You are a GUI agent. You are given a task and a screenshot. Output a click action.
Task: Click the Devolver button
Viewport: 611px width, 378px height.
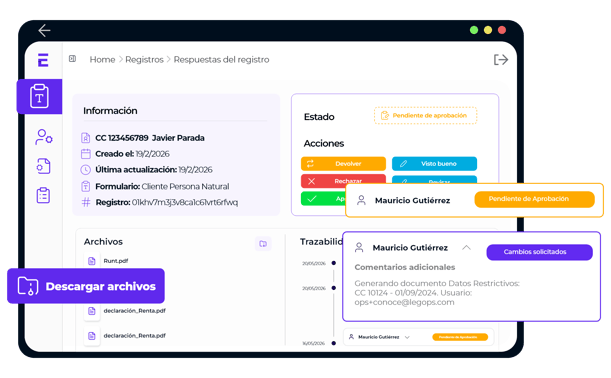coord(343,164)
